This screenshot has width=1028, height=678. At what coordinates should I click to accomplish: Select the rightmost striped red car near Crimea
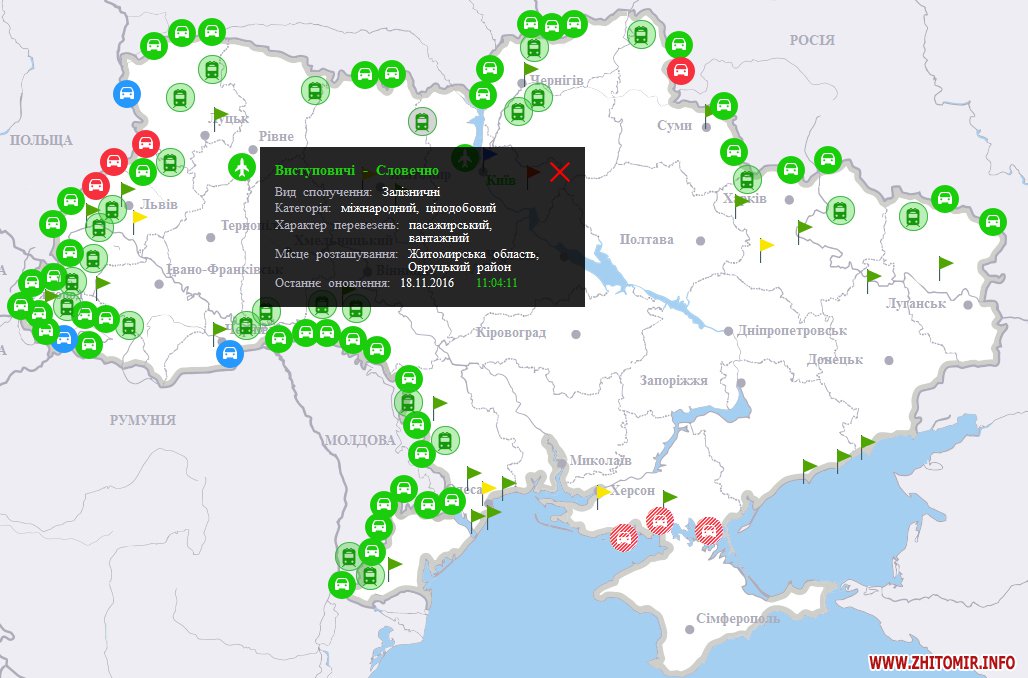tap(708, 530)
